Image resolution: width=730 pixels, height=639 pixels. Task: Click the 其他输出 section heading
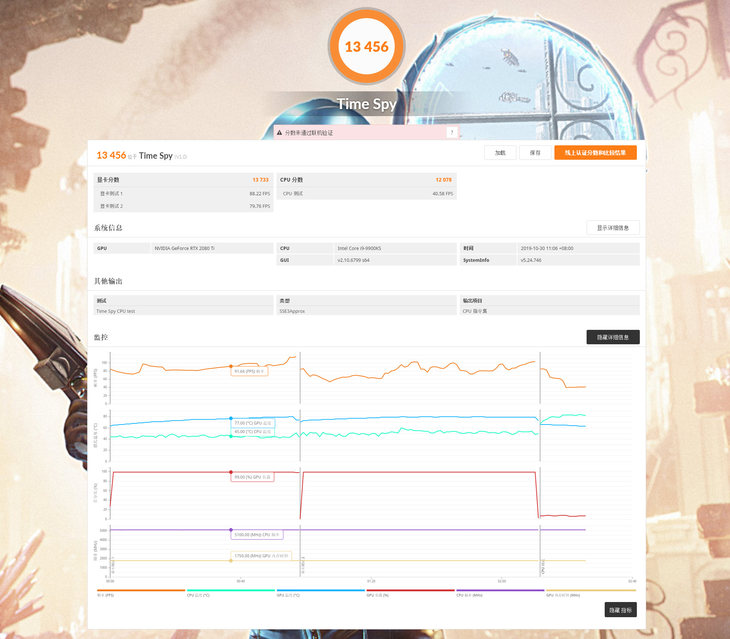[108, 281]
